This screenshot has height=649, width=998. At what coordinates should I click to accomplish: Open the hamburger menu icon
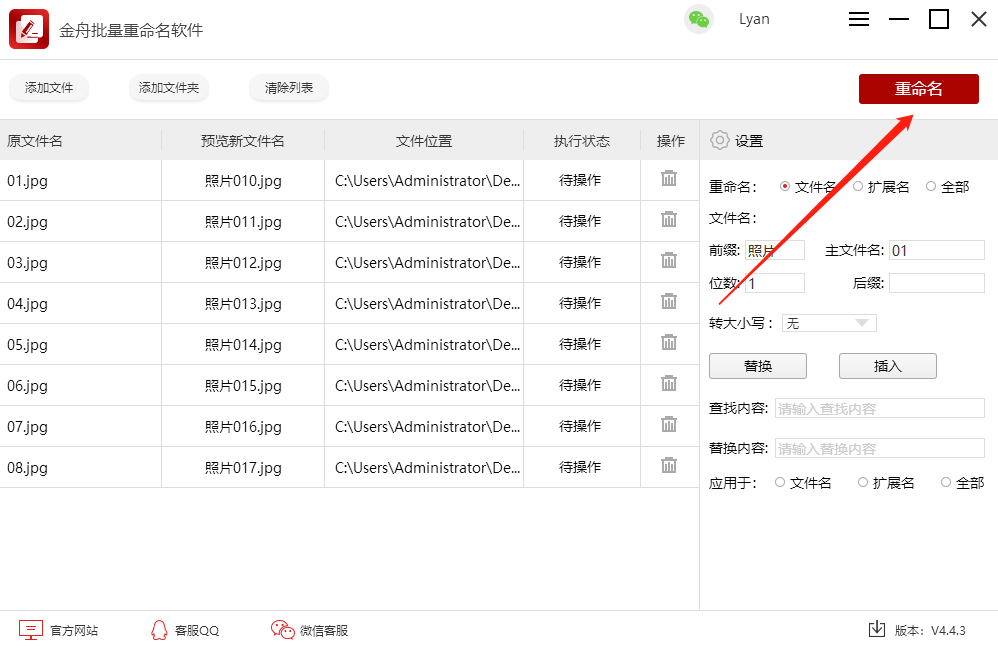859,19
